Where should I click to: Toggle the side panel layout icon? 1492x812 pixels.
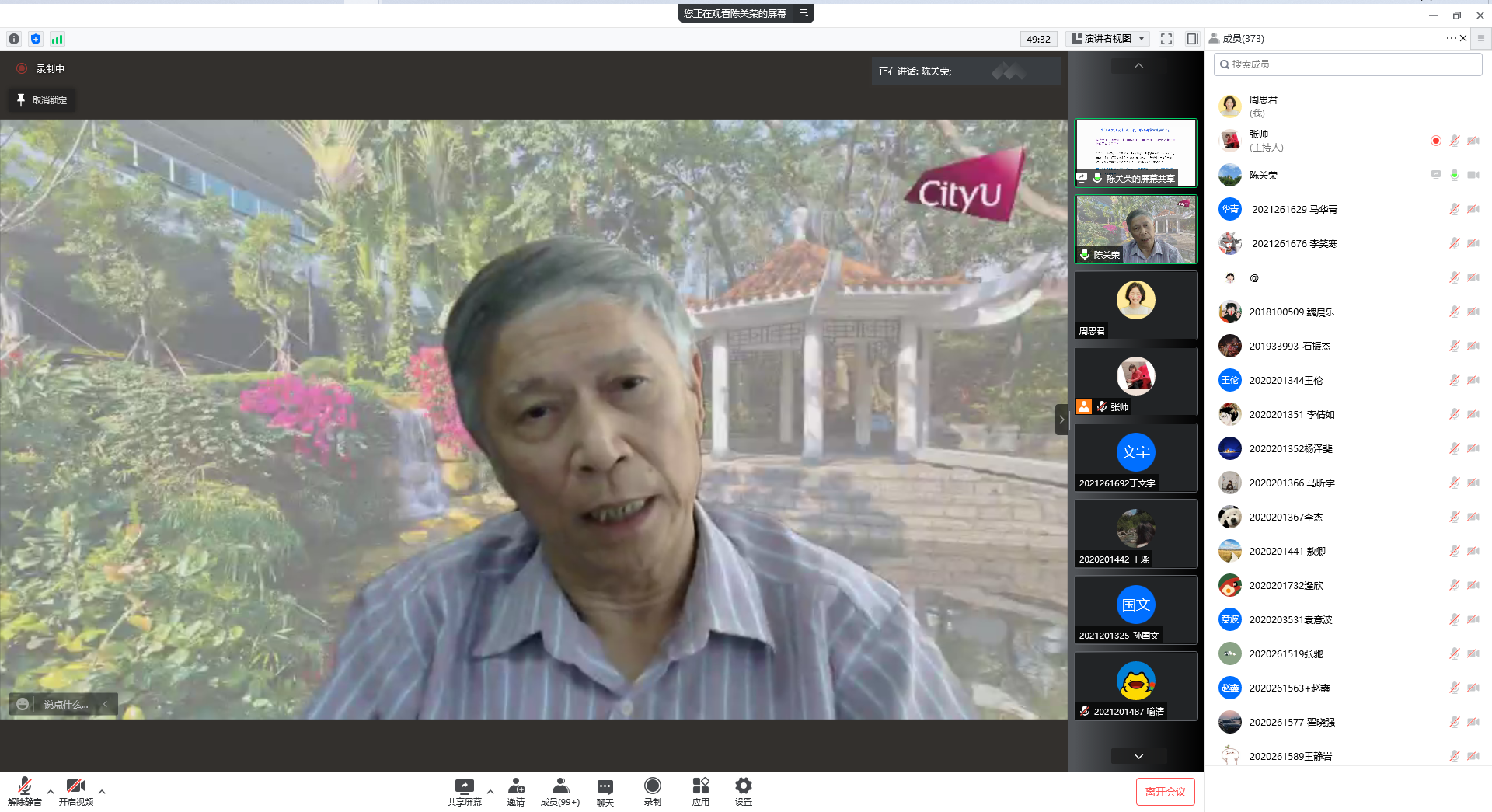[x=1192, y=39]
